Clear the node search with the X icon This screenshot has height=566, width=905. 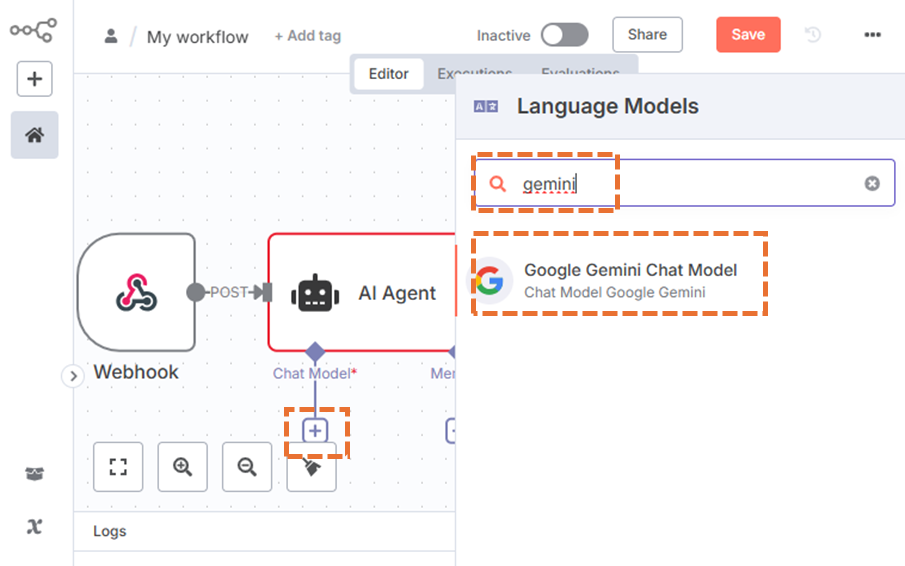point(872,183)
